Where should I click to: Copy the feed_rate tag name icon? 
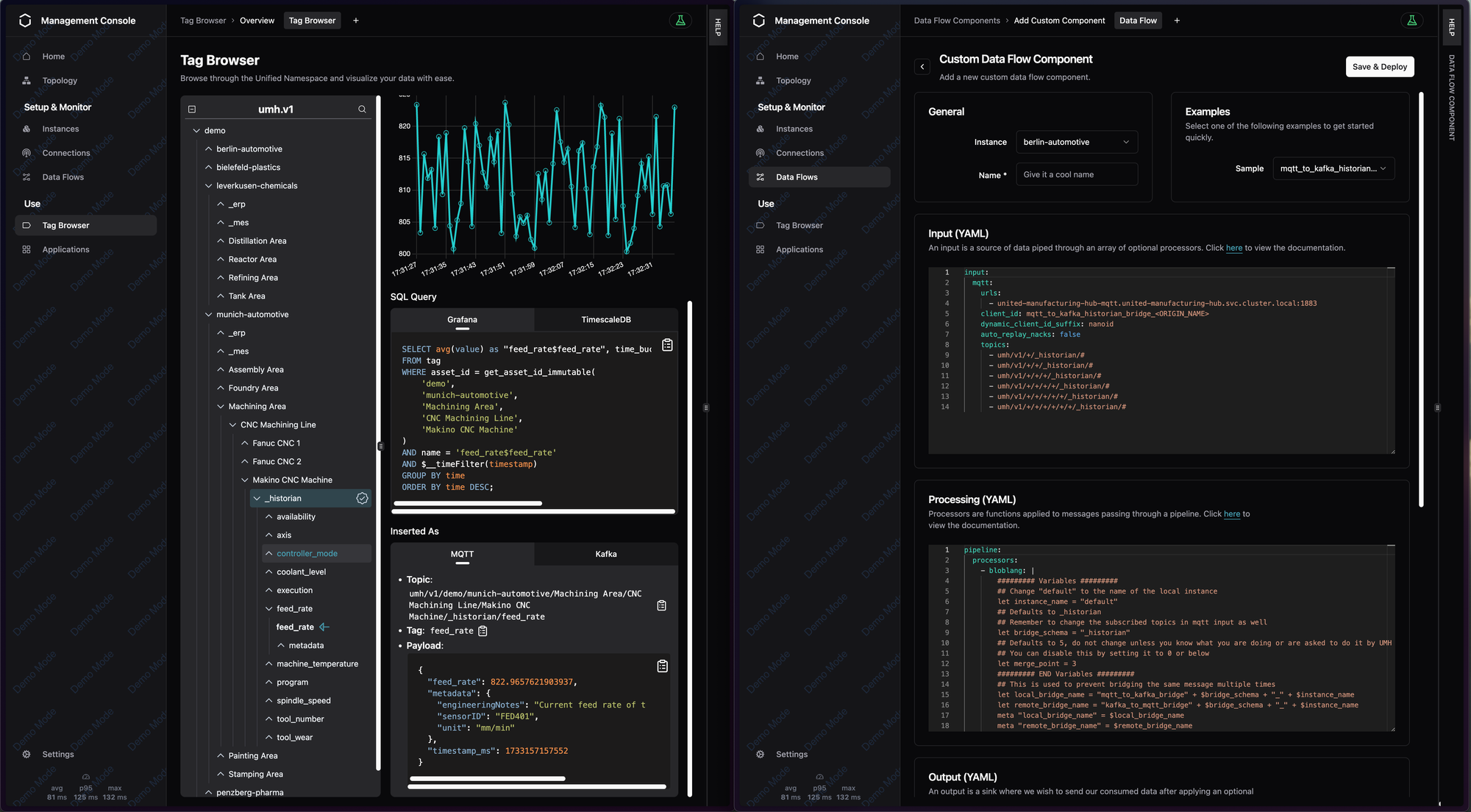[482, 631]
